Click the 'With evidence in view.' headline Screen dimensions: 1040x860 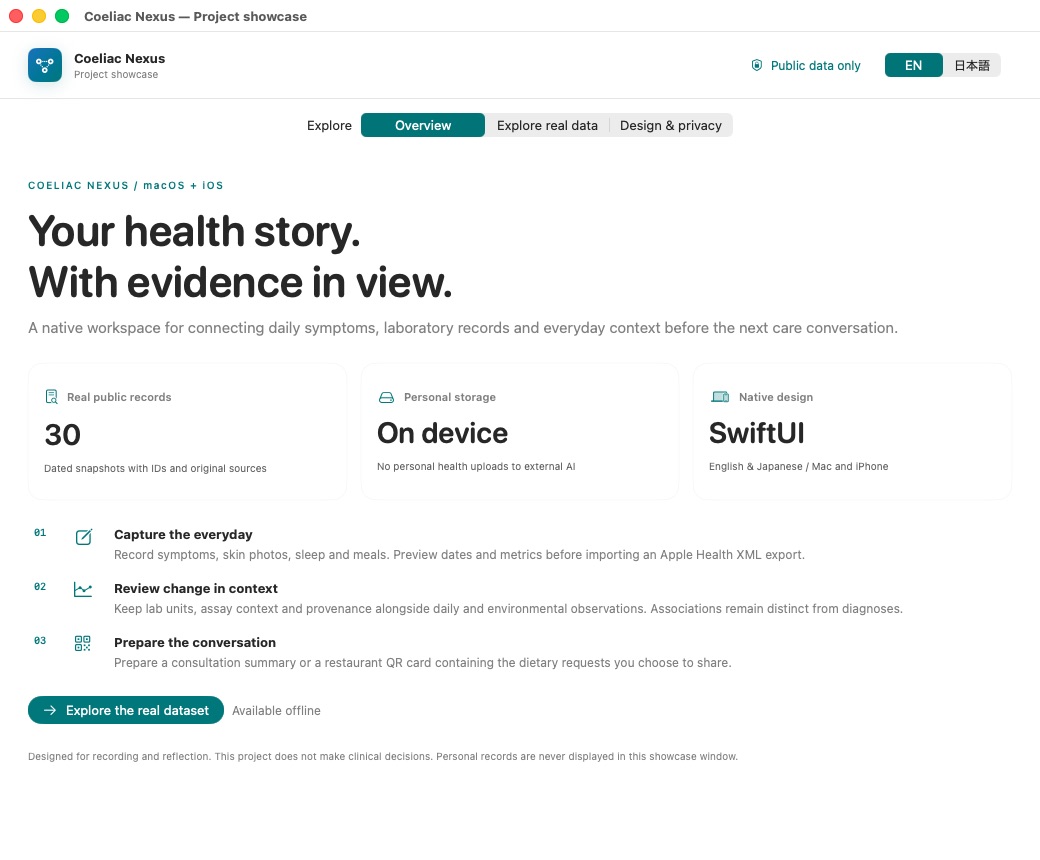(x=240, y=283)
